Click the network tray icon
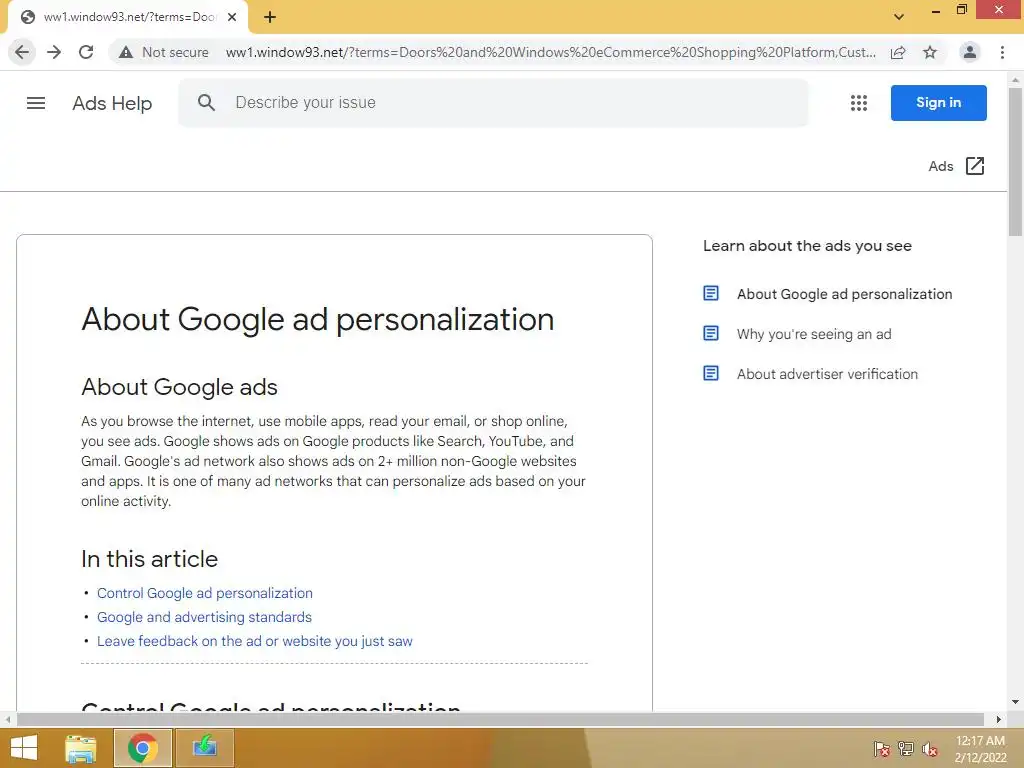Viewport: 1024px width, 768px height. tap(906, 748)
